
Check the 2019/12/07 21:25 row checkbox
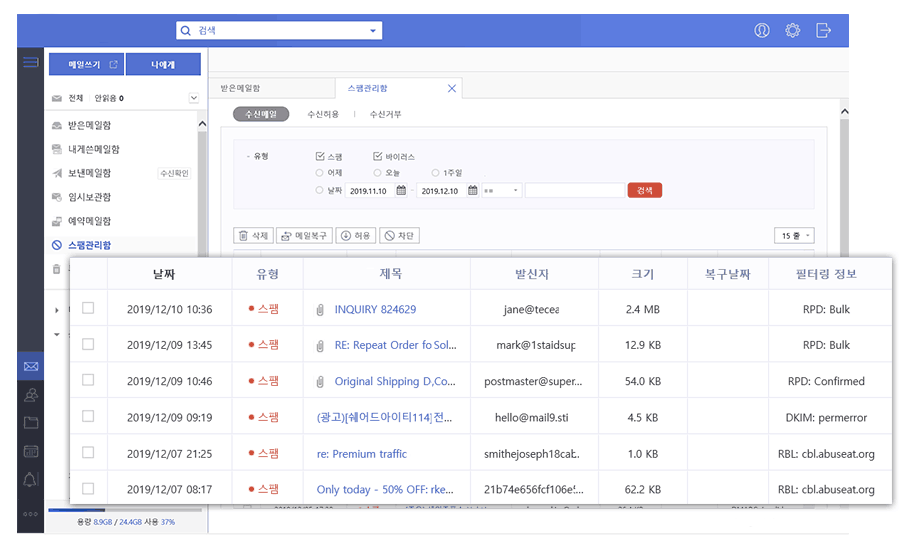coord(88,452)
